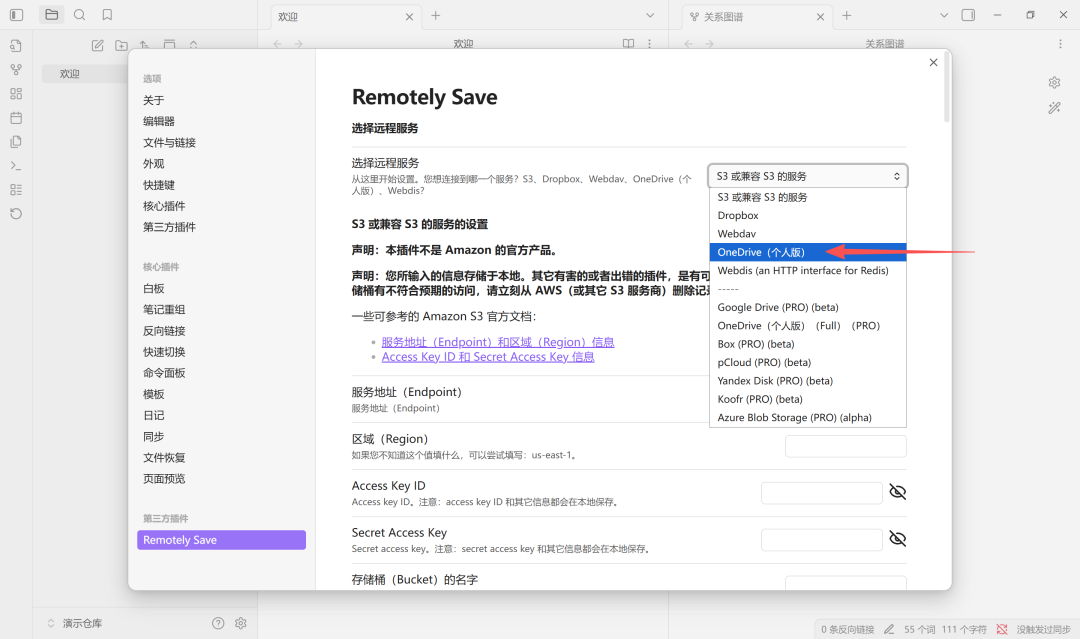The image size is (1080, 639).
Task: Choose Azure Blob Storage (PRO) (alpha)
Action: click(x=808, y=417)
